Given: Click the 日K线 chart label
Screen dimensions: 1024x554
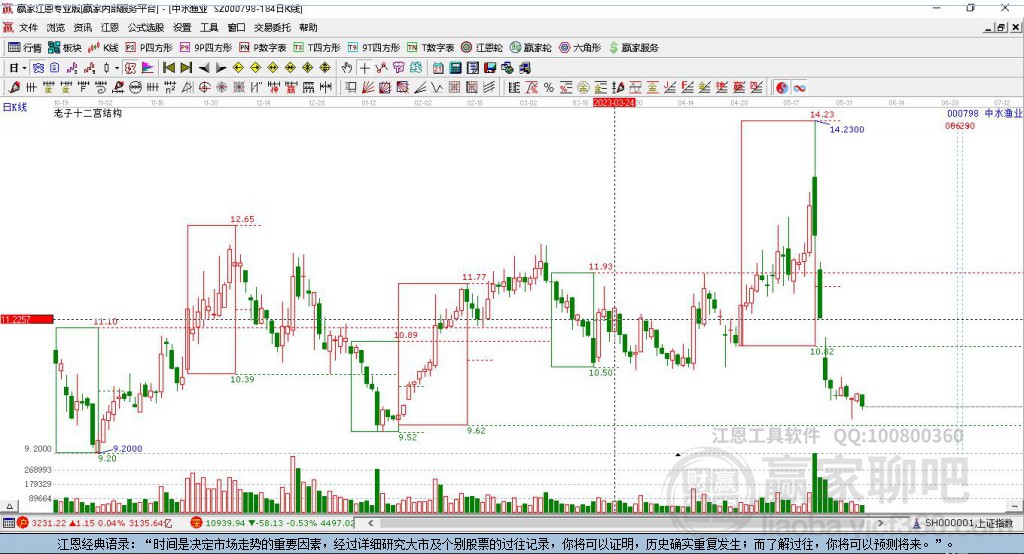Looking at the screenshot, I should pos(15,107).
